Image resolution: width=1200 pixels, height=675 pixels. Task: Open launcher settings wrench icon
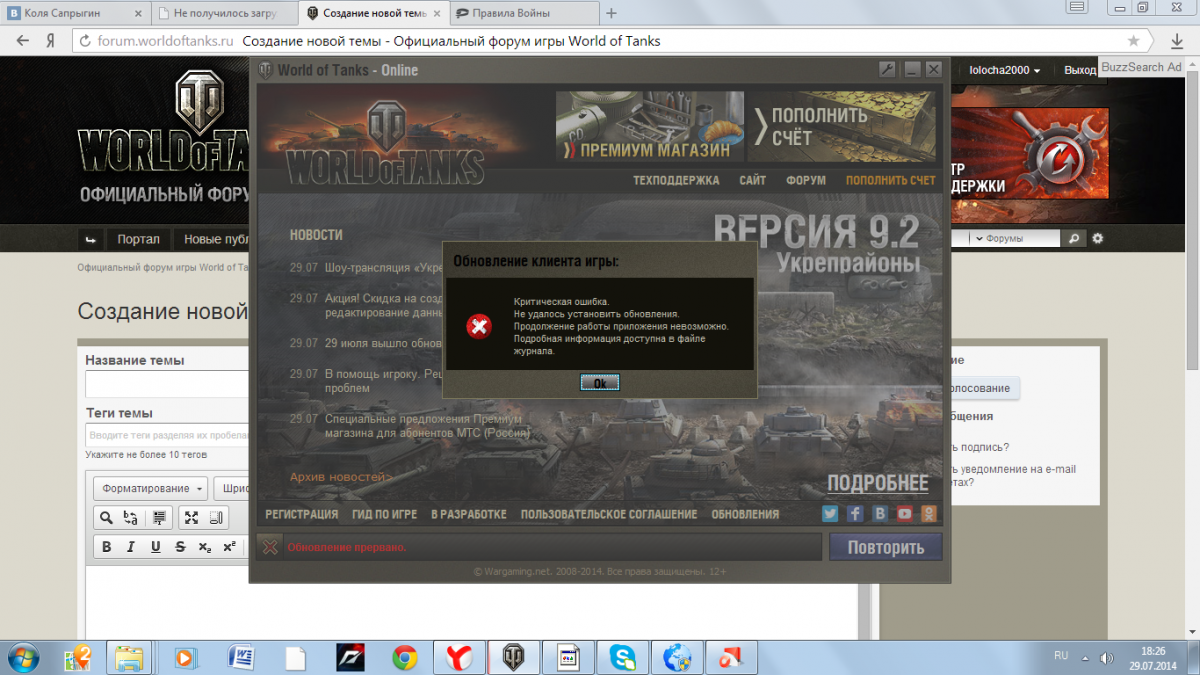[x=886, y=70]
